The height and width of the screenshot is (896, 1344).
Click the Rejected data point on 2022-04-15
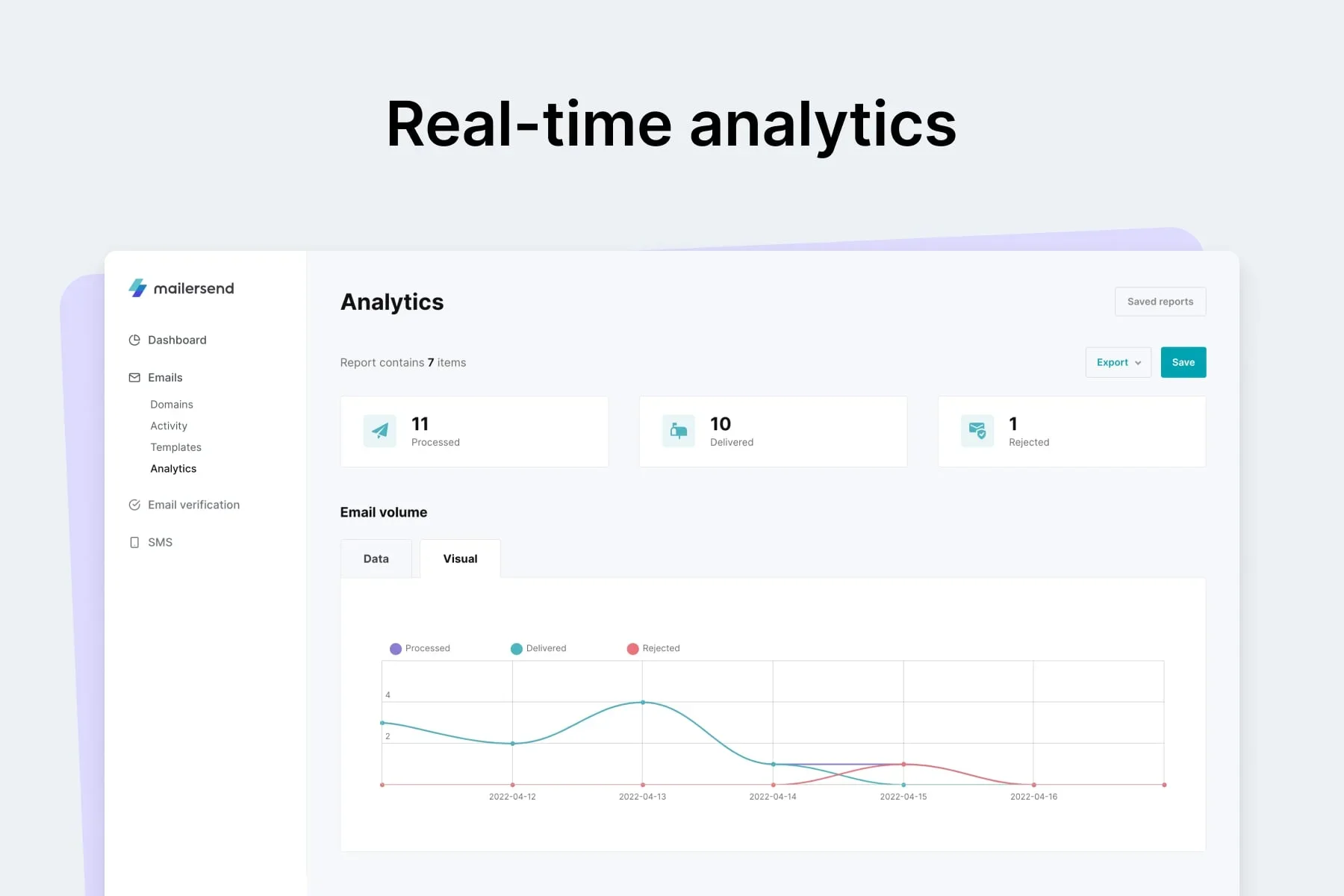(x=903, y=765)
